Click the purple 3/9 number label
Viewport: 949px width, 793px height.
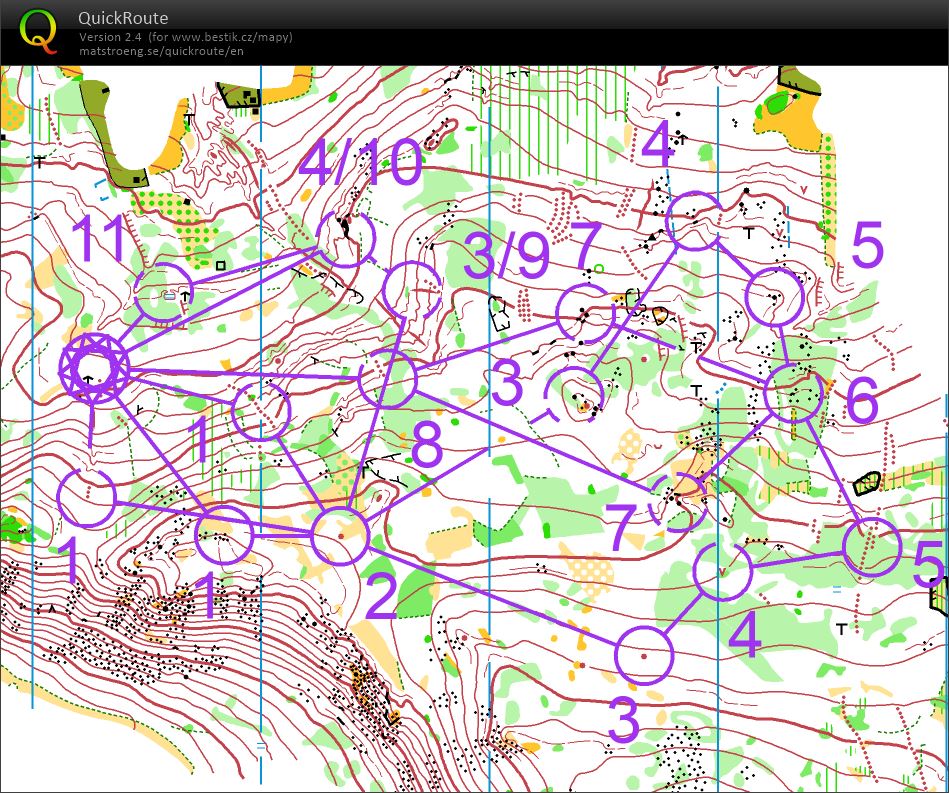508,256
